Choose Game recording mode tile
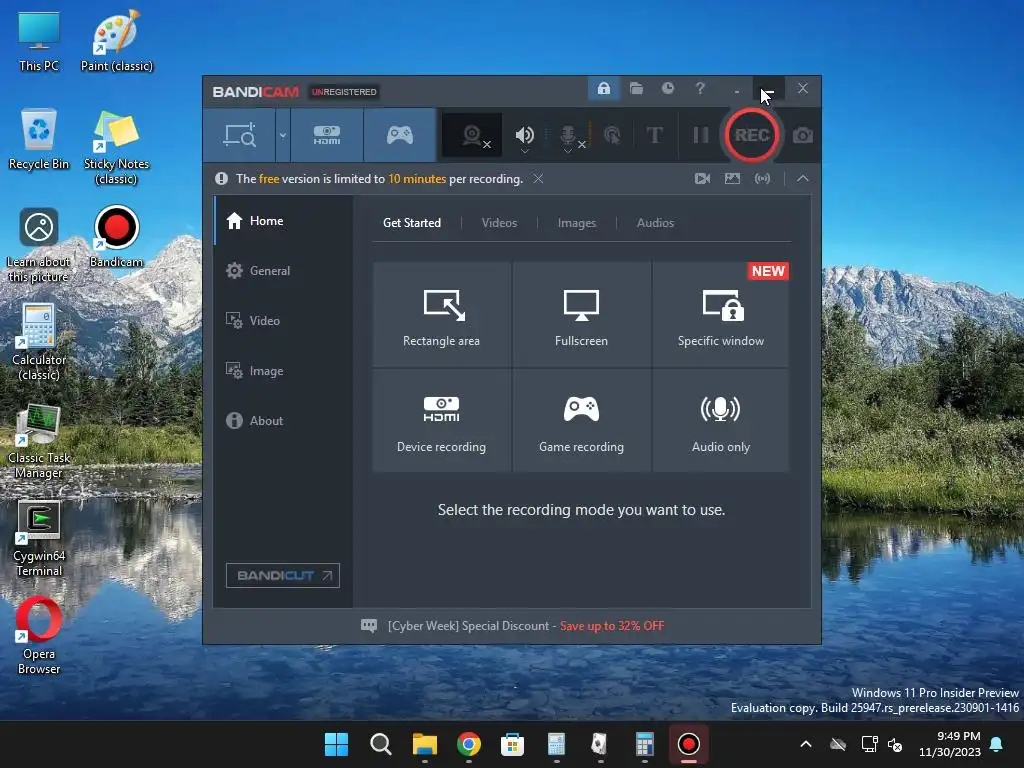This screenshot has width=1024, height=768. click(x=581, y=421)
